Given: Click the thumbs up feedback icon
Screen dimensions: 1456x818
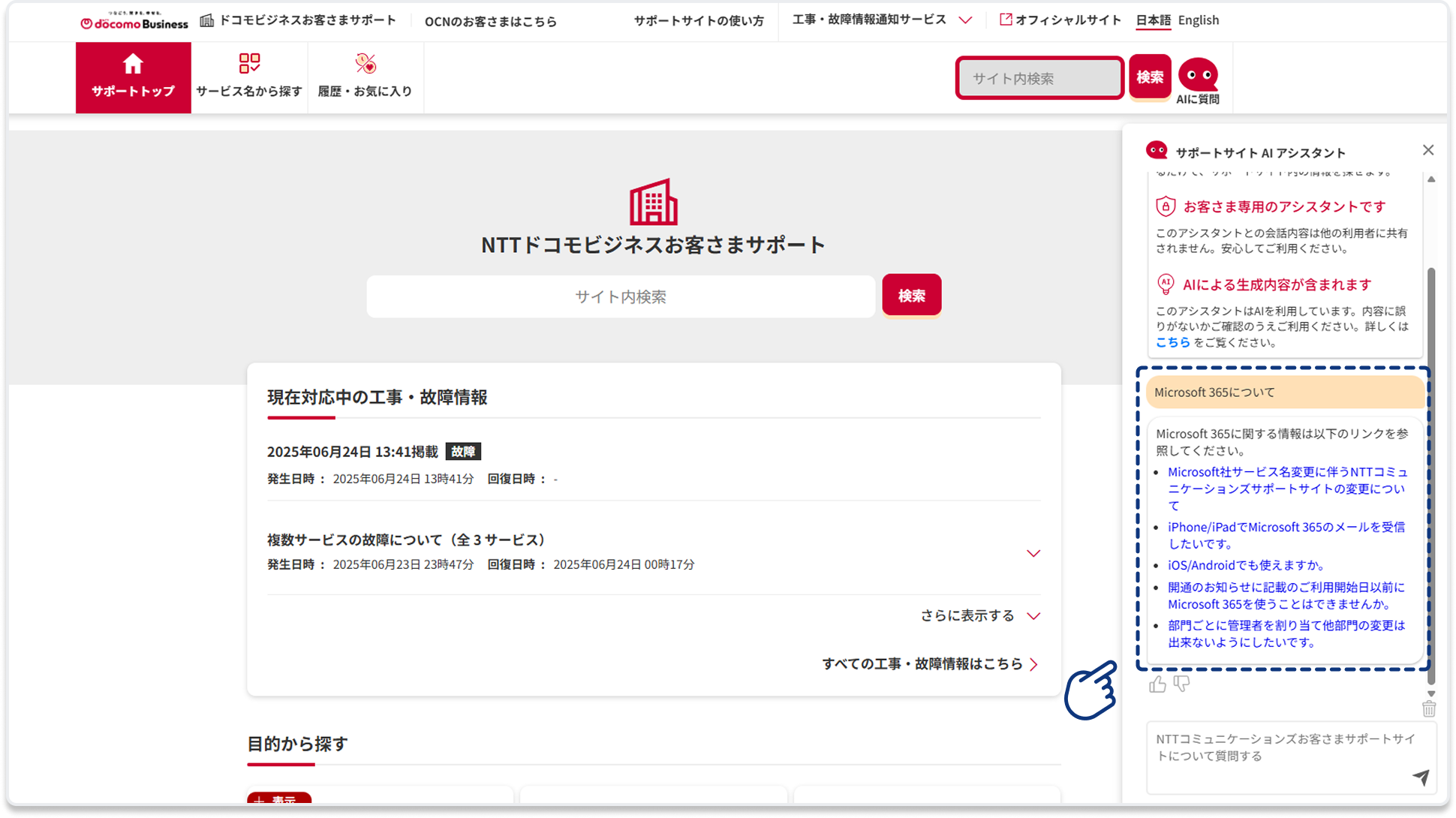Looking at the screenshot, I should [x=1157, y=684].
